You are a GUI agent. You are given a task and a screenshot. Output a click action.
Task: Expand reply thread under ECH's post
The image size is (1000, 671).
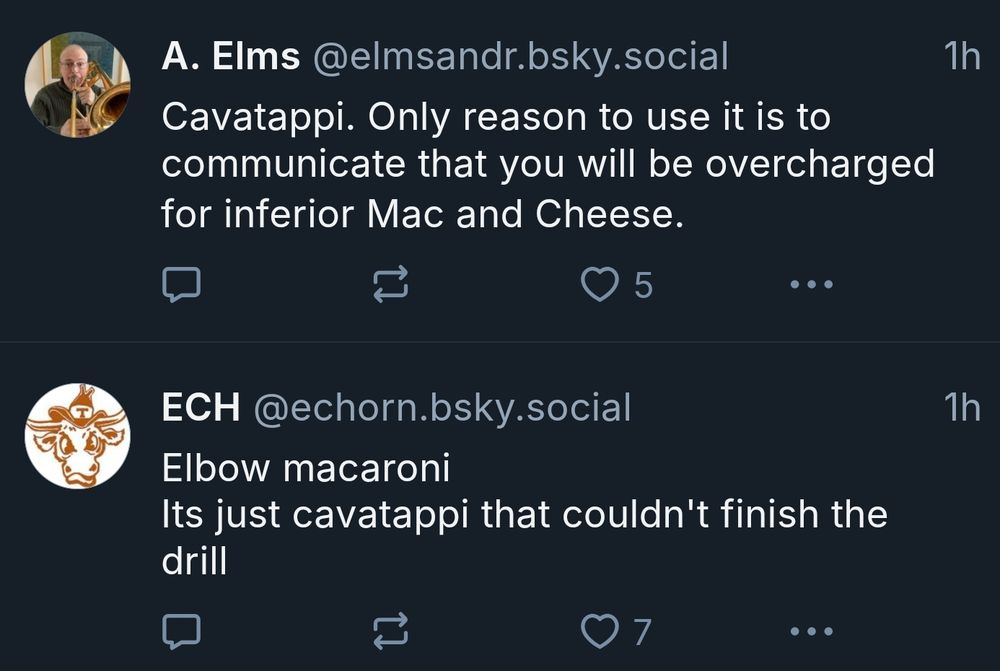pyautogui.click(x=182, y=630)
